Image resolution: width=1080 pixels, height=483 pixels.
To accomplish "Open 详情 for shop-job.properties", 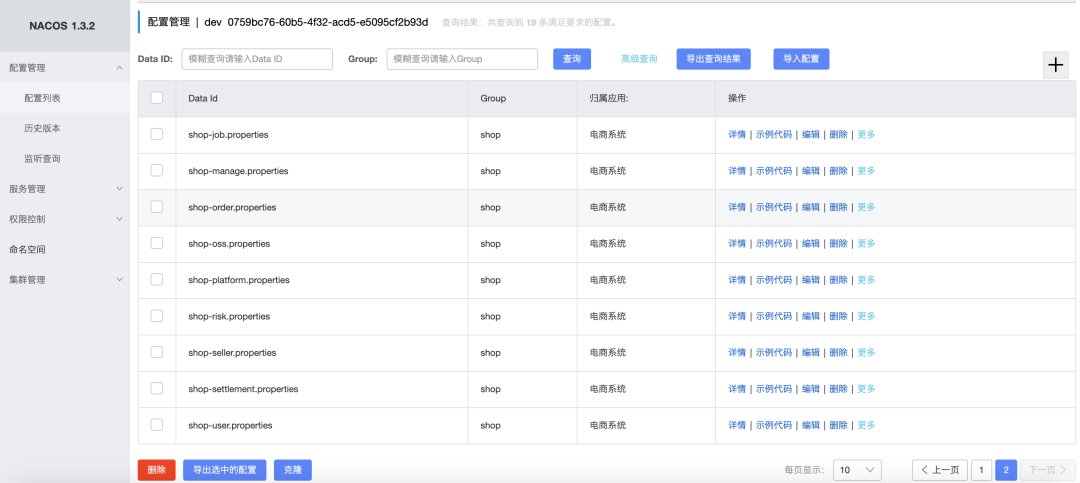I will tap(737, 134).
